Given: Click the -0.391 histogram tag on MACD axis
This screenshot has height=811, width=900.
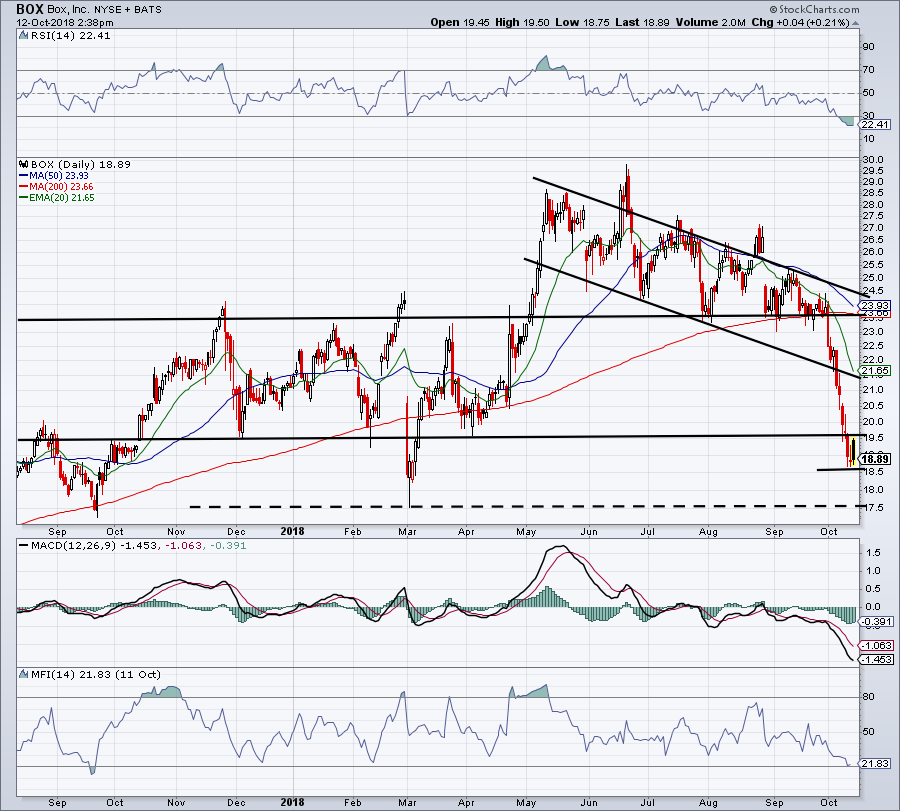Looking at the screenshot, I should coord(878,622).
